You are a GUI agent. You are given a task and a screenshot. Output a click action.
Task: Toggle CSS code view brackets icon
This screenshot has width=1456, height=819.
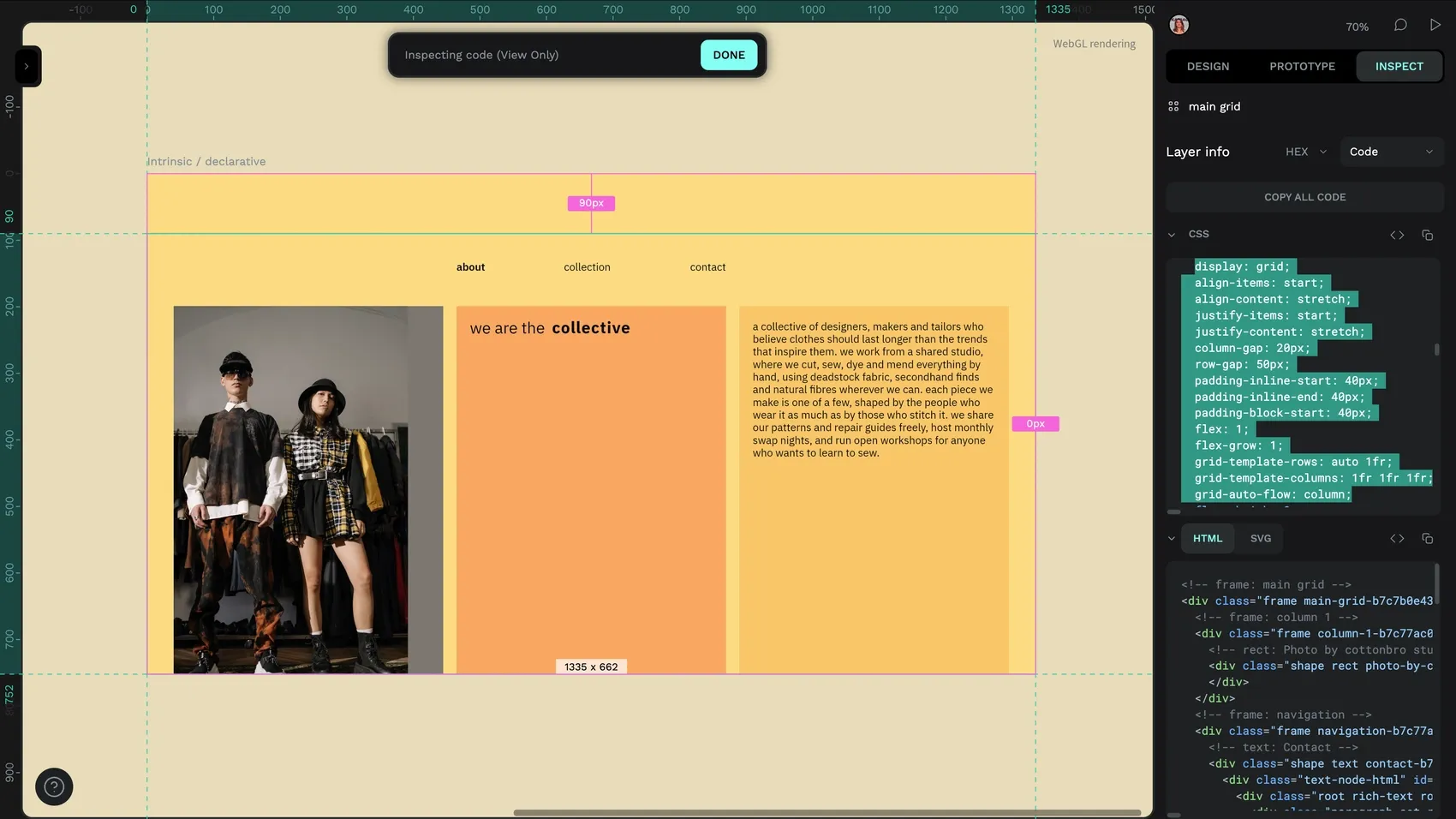click(1397, 235)
